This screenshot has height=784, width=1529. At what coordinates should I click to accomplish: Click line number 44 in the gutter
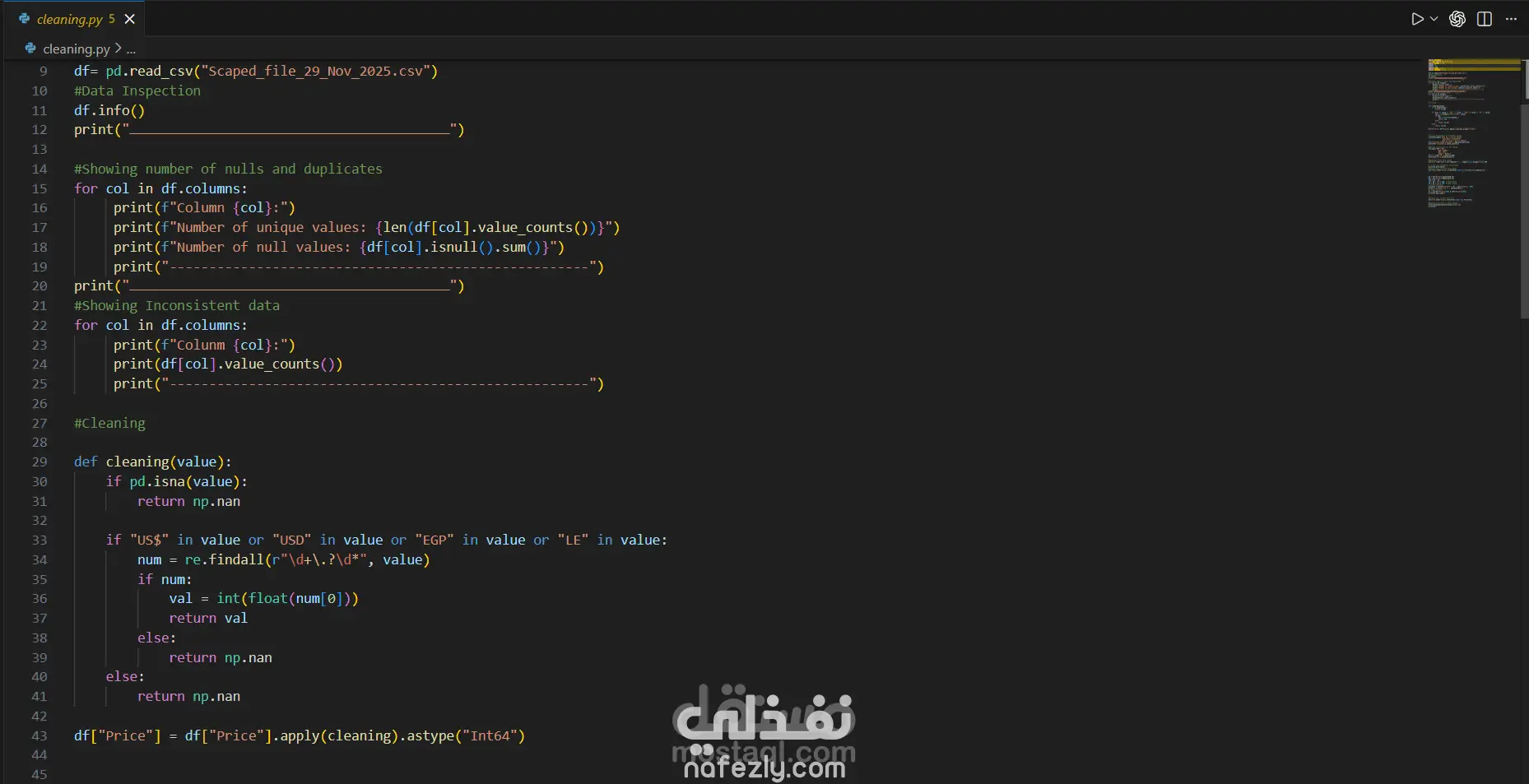click(x=40, y=754)
